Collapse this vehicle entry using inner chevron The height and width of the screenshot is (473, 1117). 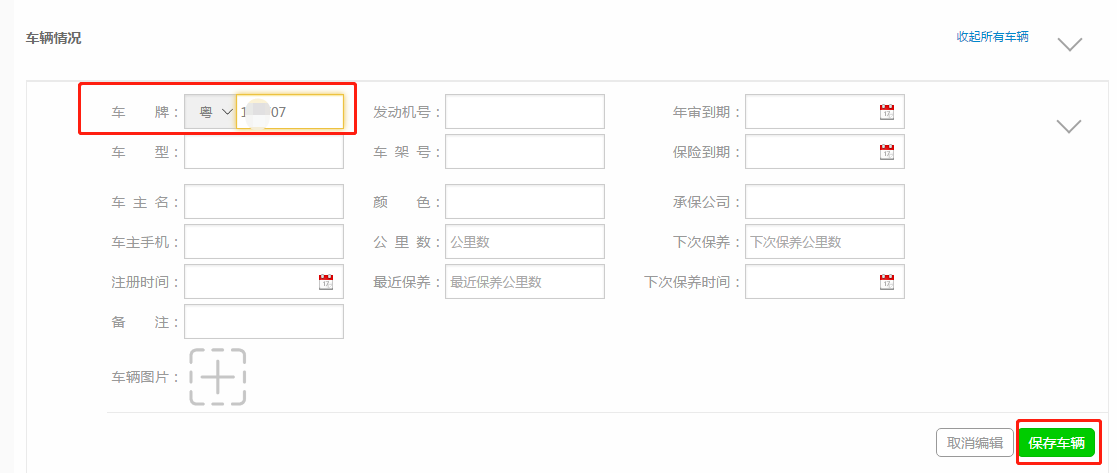[x=1069, y=126]
